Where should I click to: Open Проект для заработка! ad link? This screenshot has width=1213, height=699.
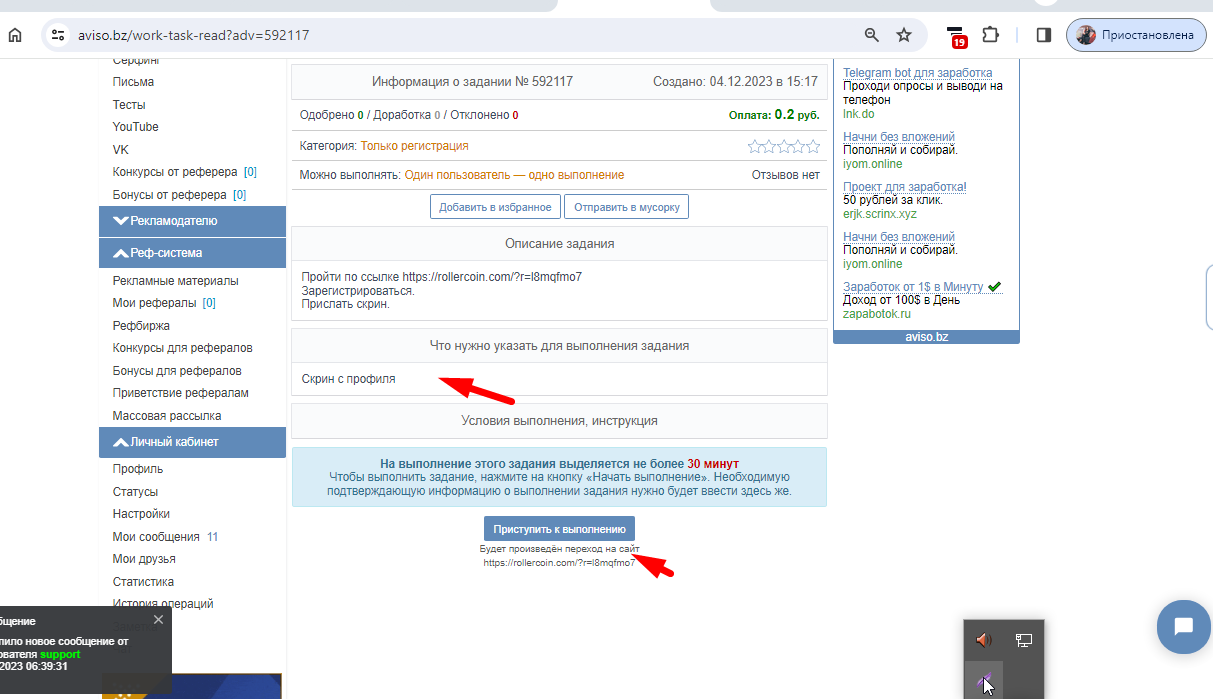pos(905,187)
